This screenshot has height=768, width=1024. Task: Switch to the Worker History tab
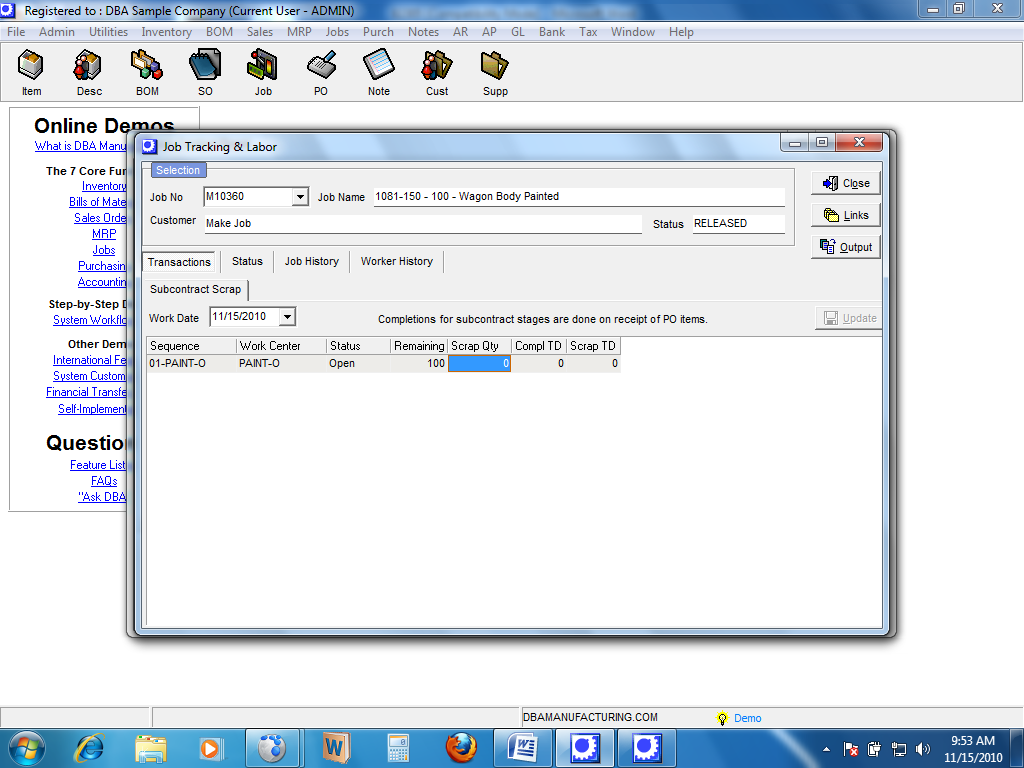pos(396,262)
